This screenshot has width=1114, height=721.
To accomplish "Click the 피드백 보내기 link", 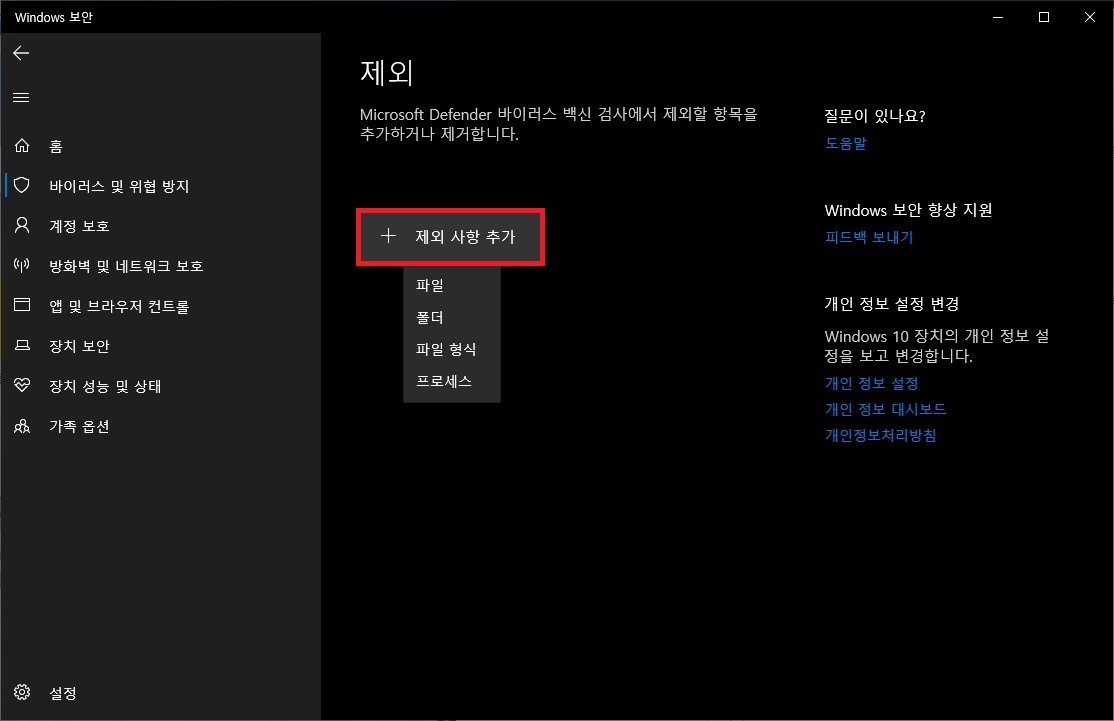I will point(869,237).
